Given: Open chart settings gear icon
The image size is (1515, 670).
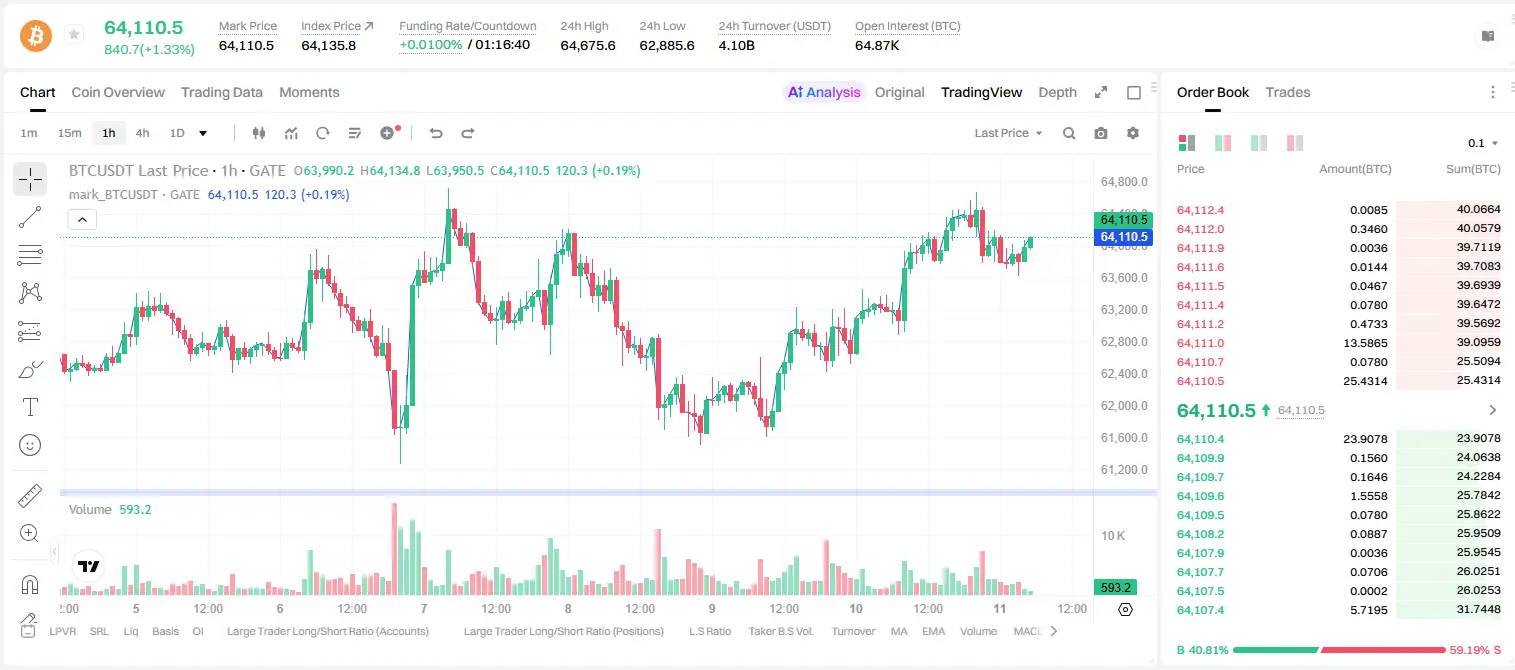Looking at the screenshot, I should (x=1133, y=133).
